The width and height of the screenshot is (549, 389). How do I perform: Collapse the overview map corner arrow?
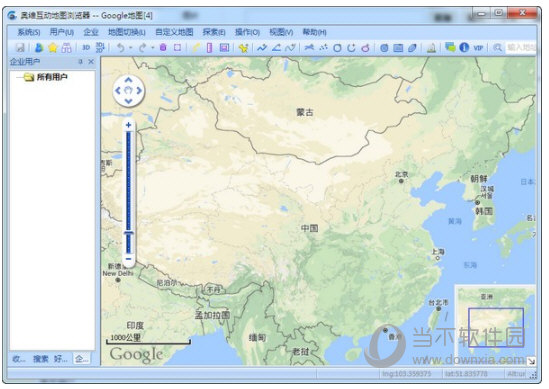tap(531, 361)
